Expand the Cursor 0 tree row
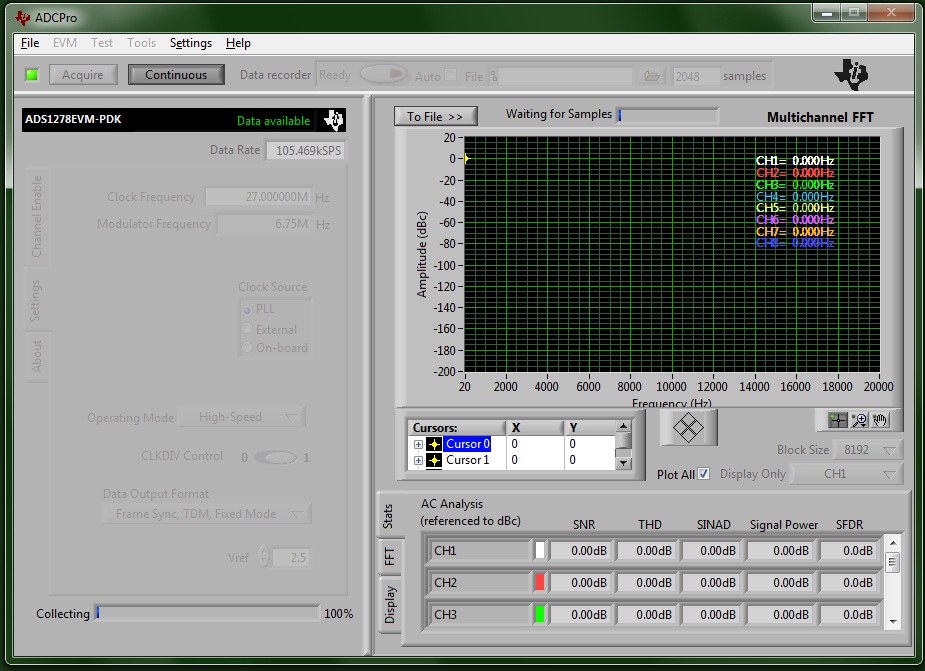The image size is (925, 671). tap(417, 444)
